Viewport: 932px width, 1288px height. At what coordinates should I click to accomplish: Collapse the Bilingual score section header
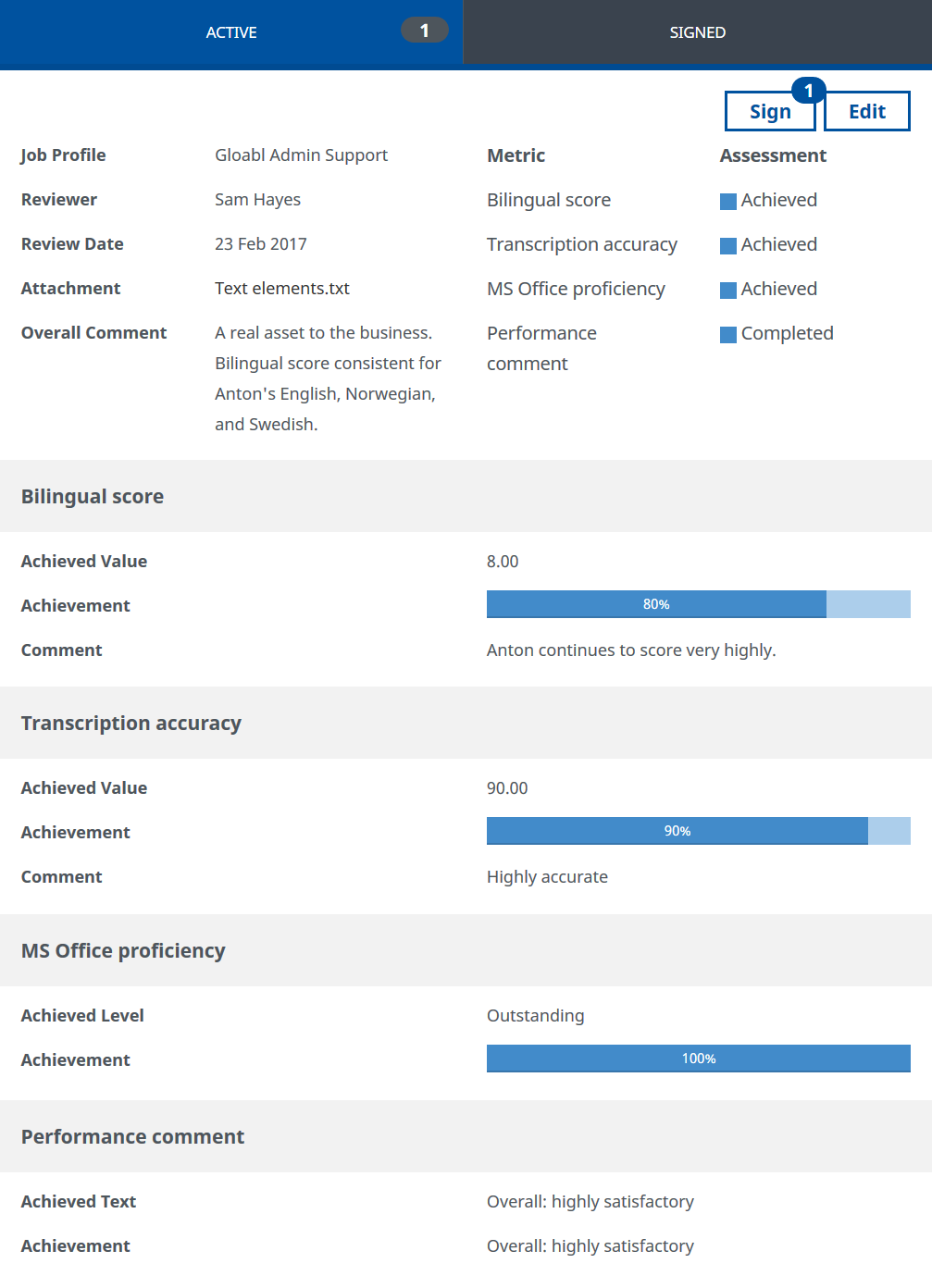93,497
